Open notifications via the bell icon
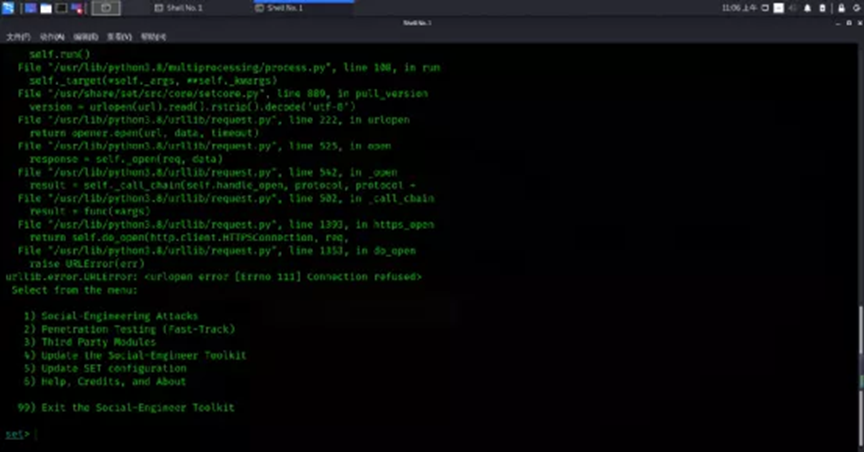The image size is (864, 452). click(808, 8)
